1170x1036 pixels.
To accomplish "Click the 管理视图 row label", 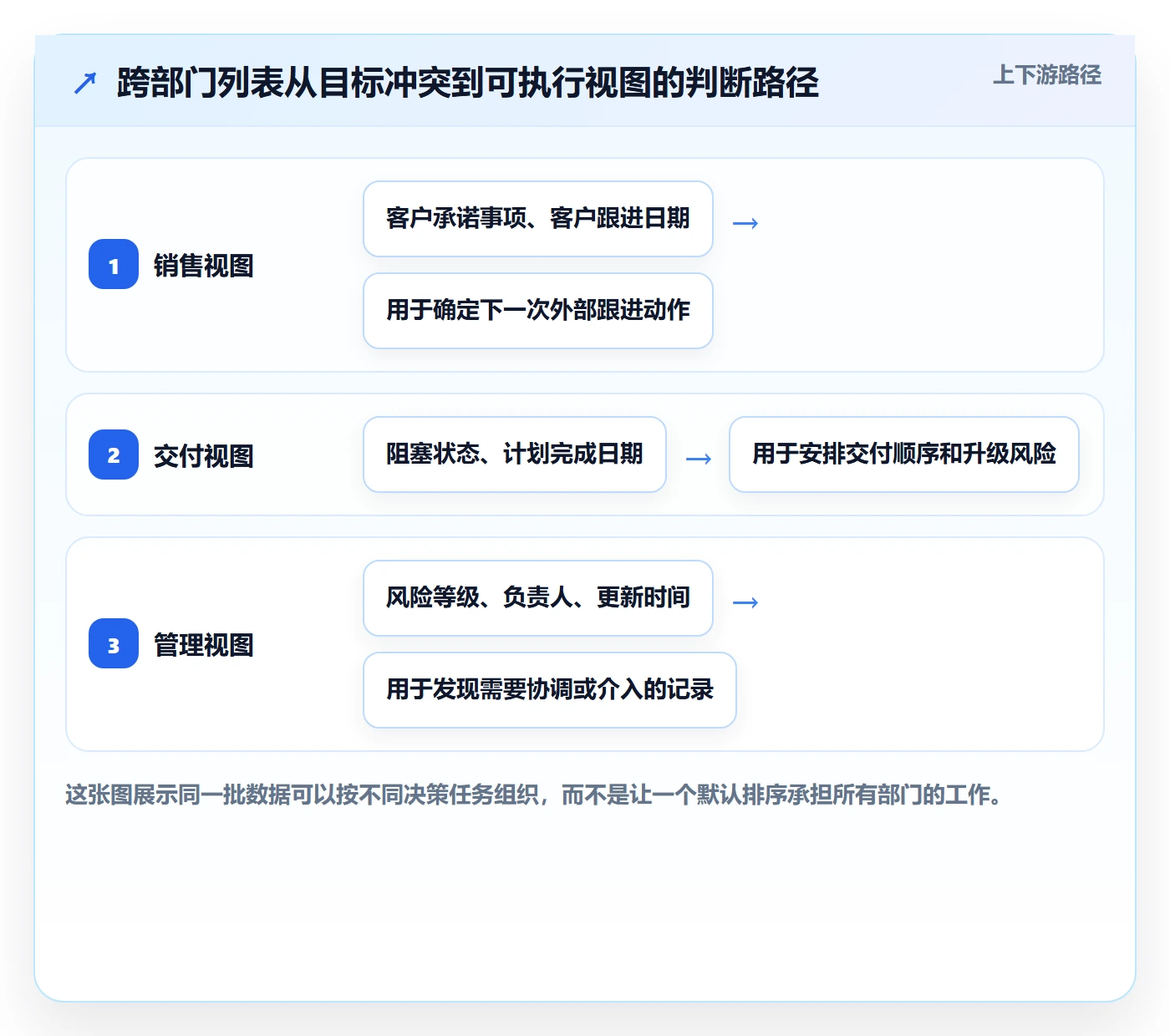I will coord(204,645).
